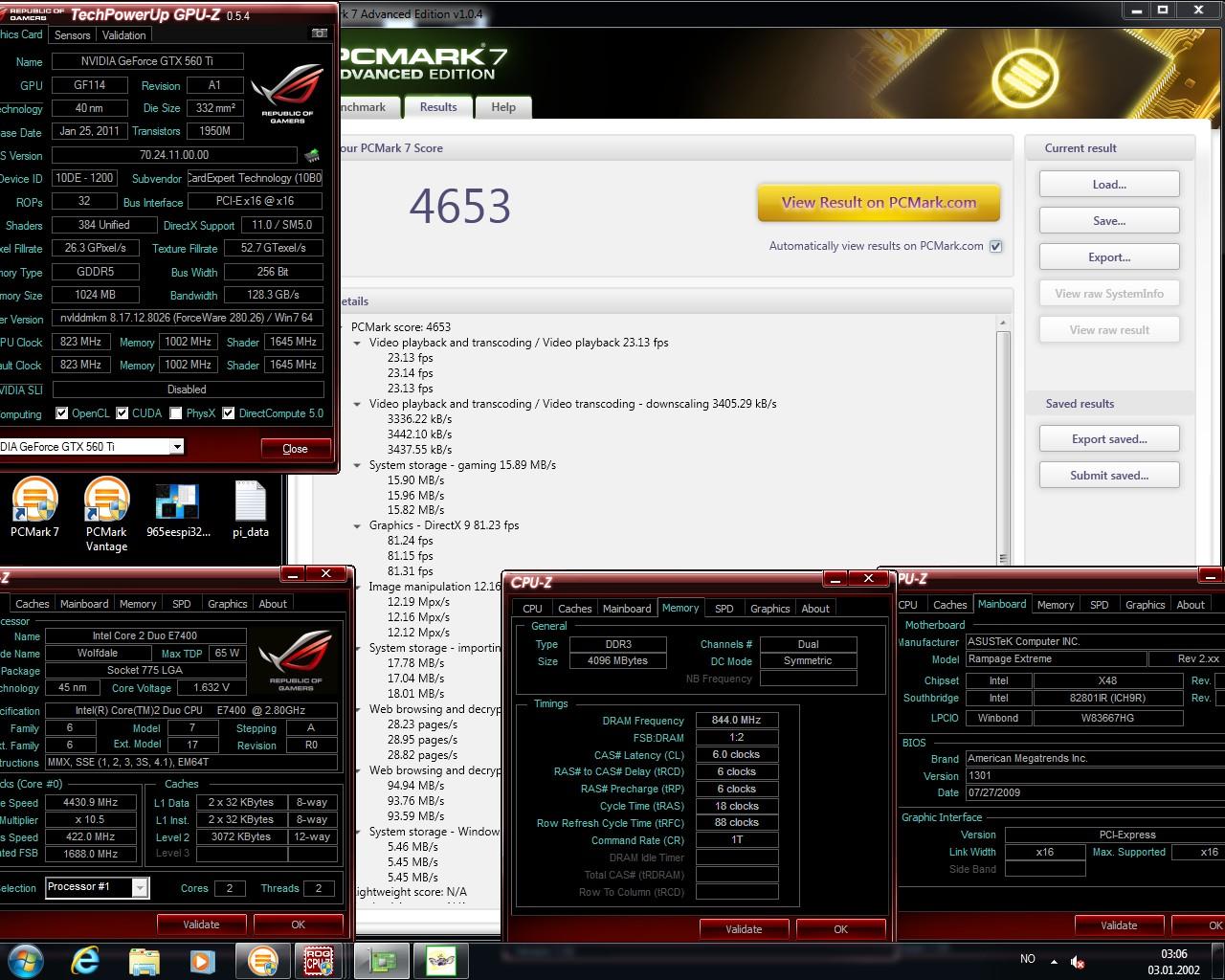Open the PCMark Vantage desktop shortcut
The width and height of the screenshot is (1225, 980).
click(x=106, y=515)
